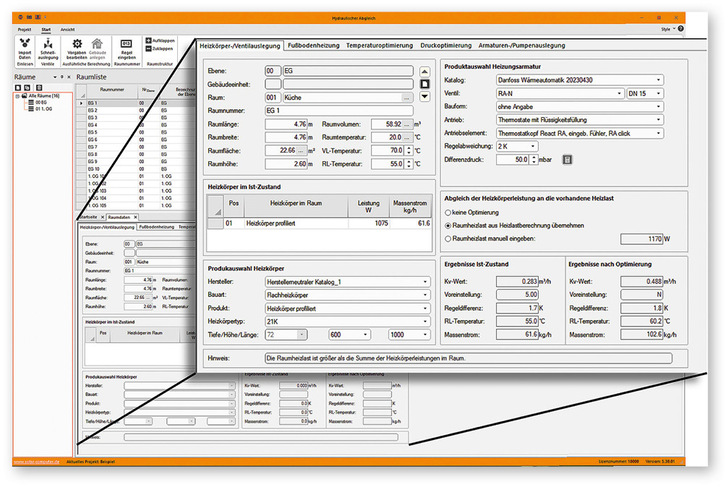Choose 'Raumheizlast manuell eingeben' radio button
Viewport: 728px width, 487px height.
coord(447,239)
